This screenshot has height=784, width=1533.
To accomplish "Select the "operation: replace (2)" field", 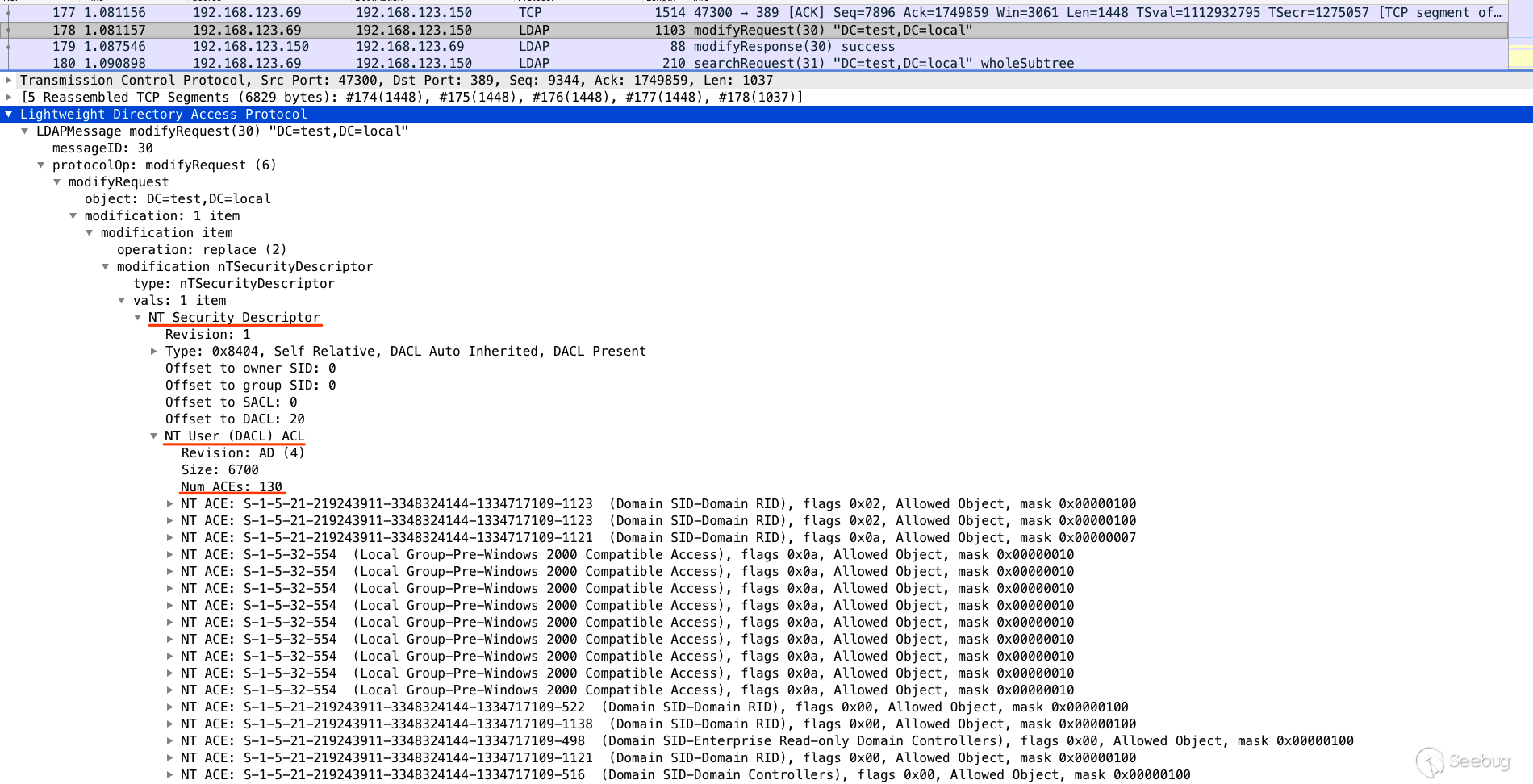I will pyautogui.click(x=202, y=250).
